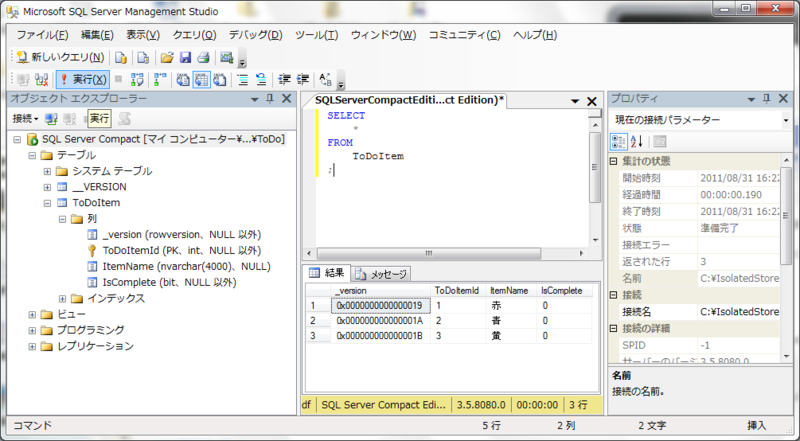Open the ファイル(F) menu
Screen dimensions: 800x441
pyautogui.click(x=42, y=35)
